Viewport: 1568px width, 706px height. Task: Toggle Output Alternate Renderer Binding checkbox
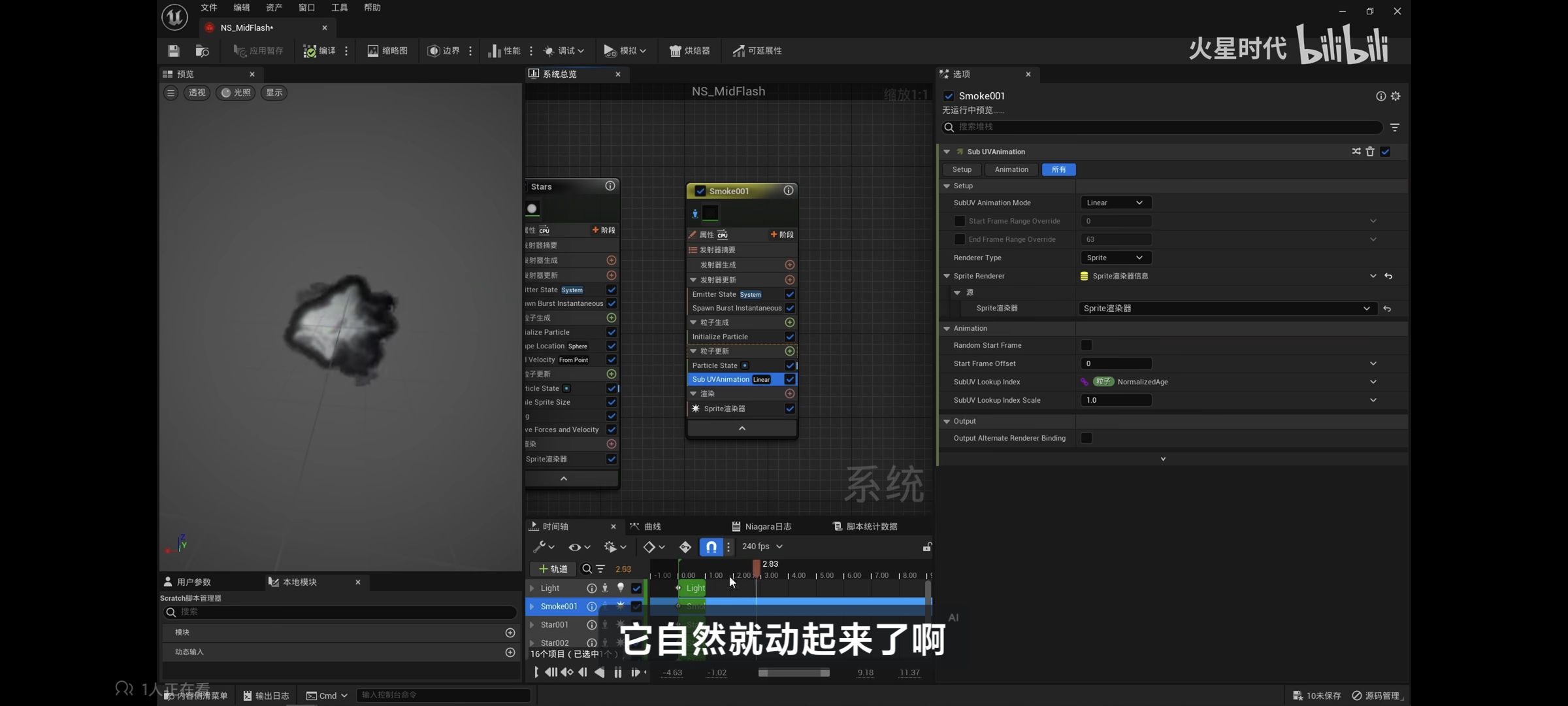click(1086, 438)
